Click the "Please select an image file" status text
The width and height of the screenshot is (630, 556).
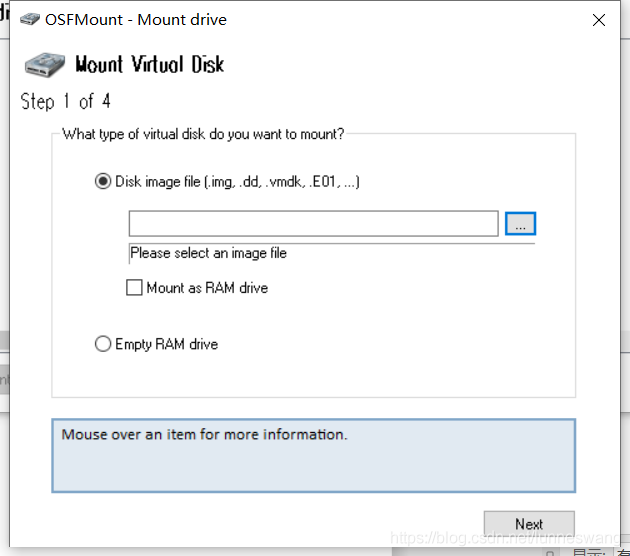(208, 253)
